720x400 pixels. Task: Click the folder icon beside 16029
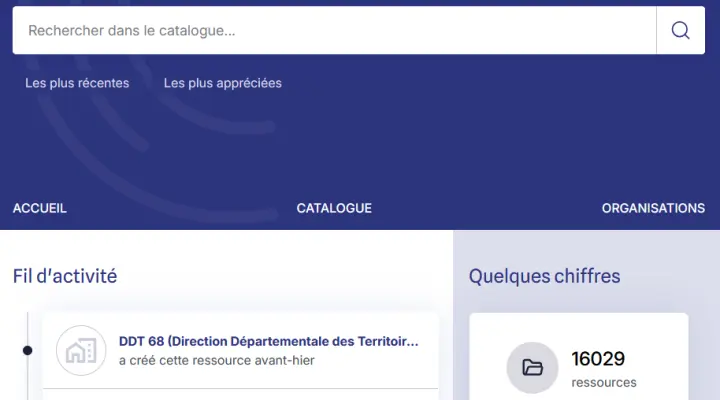[532, 367]
